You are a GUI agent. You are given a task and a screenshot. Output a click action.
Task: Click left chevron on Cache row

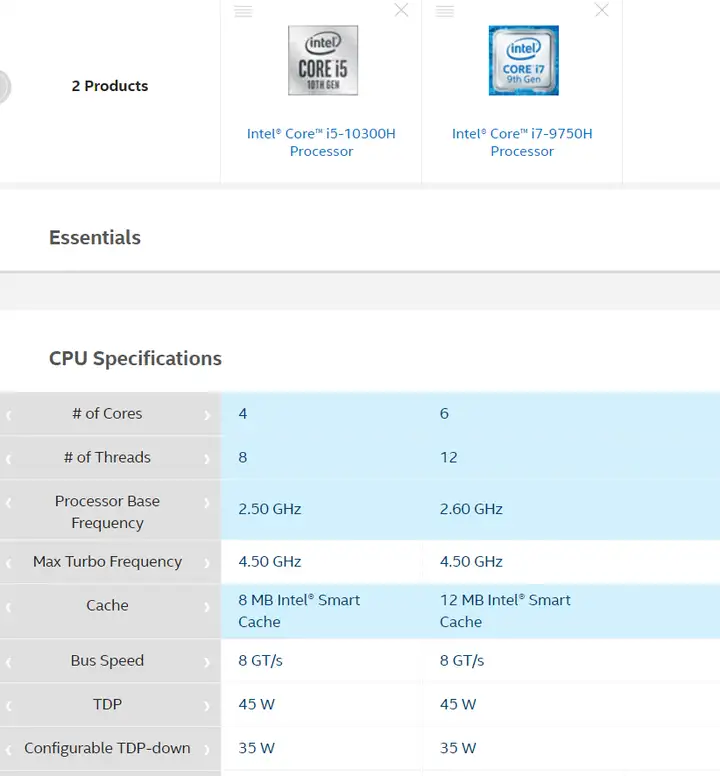8,607
